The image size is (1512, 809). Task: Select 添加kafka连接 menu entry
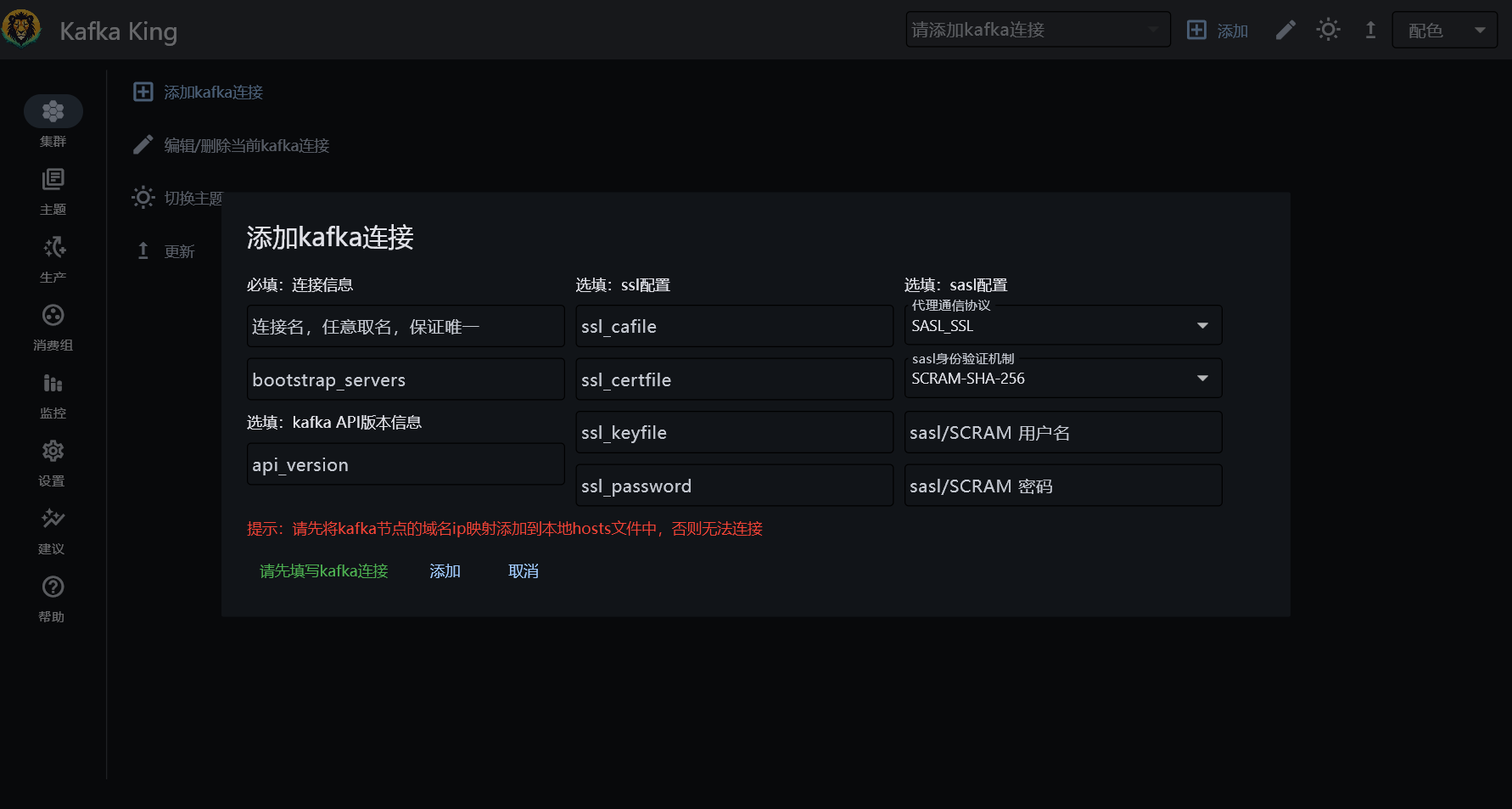(x=214, y=92)
